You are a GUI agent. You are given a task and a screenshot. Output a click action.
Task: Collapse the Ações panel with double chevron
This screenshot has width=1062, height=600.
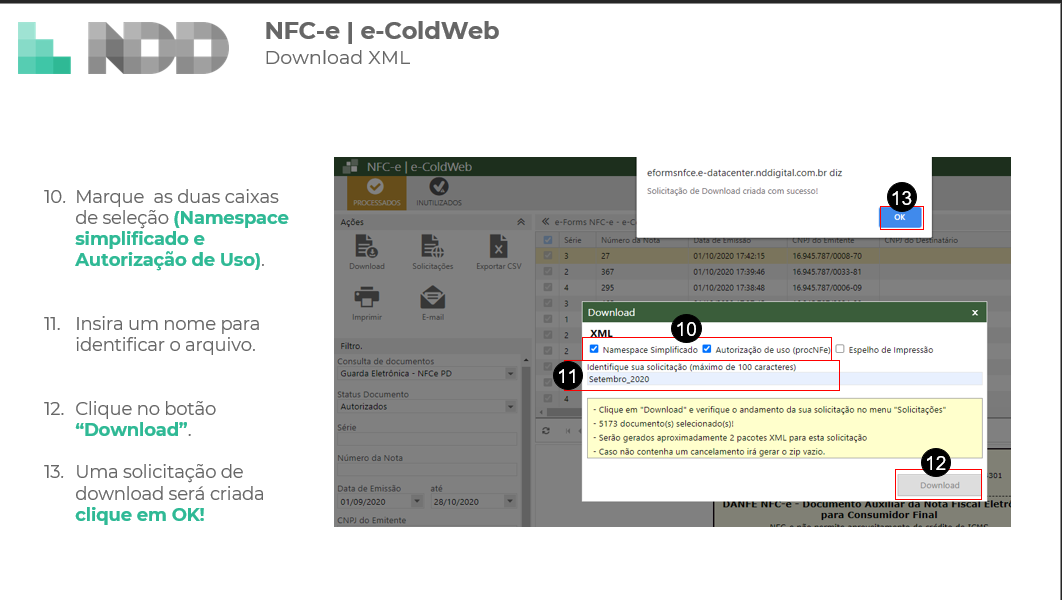pyautogui.click(x=521, y=222)
